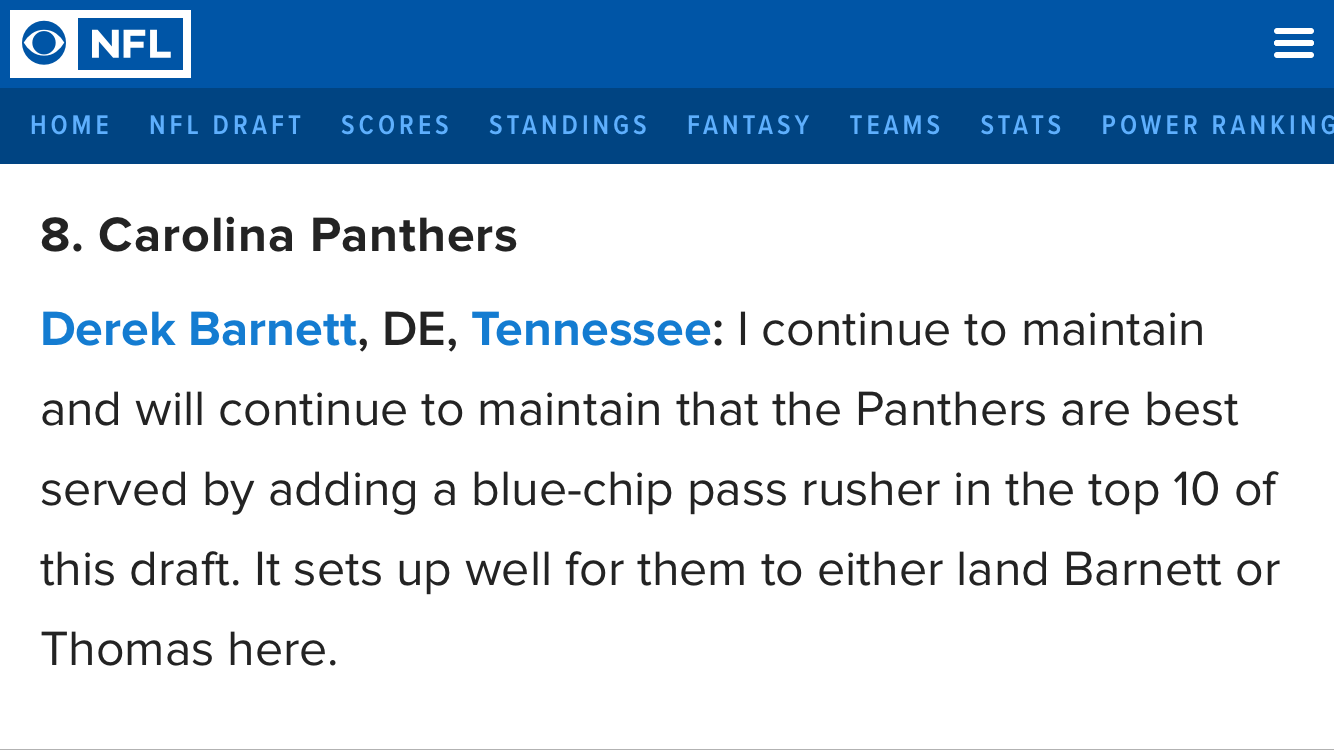1334x750 pixels.
Task: Click the '8. Carolina Panthers' heading
Action: tap(279, 236)
